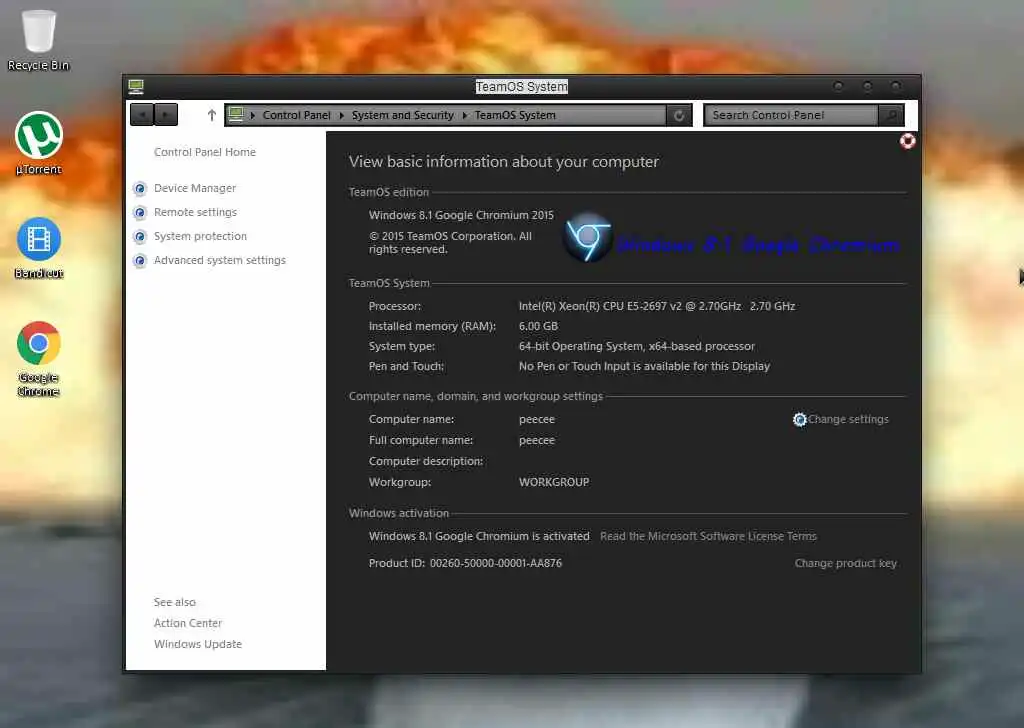This screenshot has height=728, width=1024.
Task: Click the WORKGROUP value
Action: coord(554,482)
